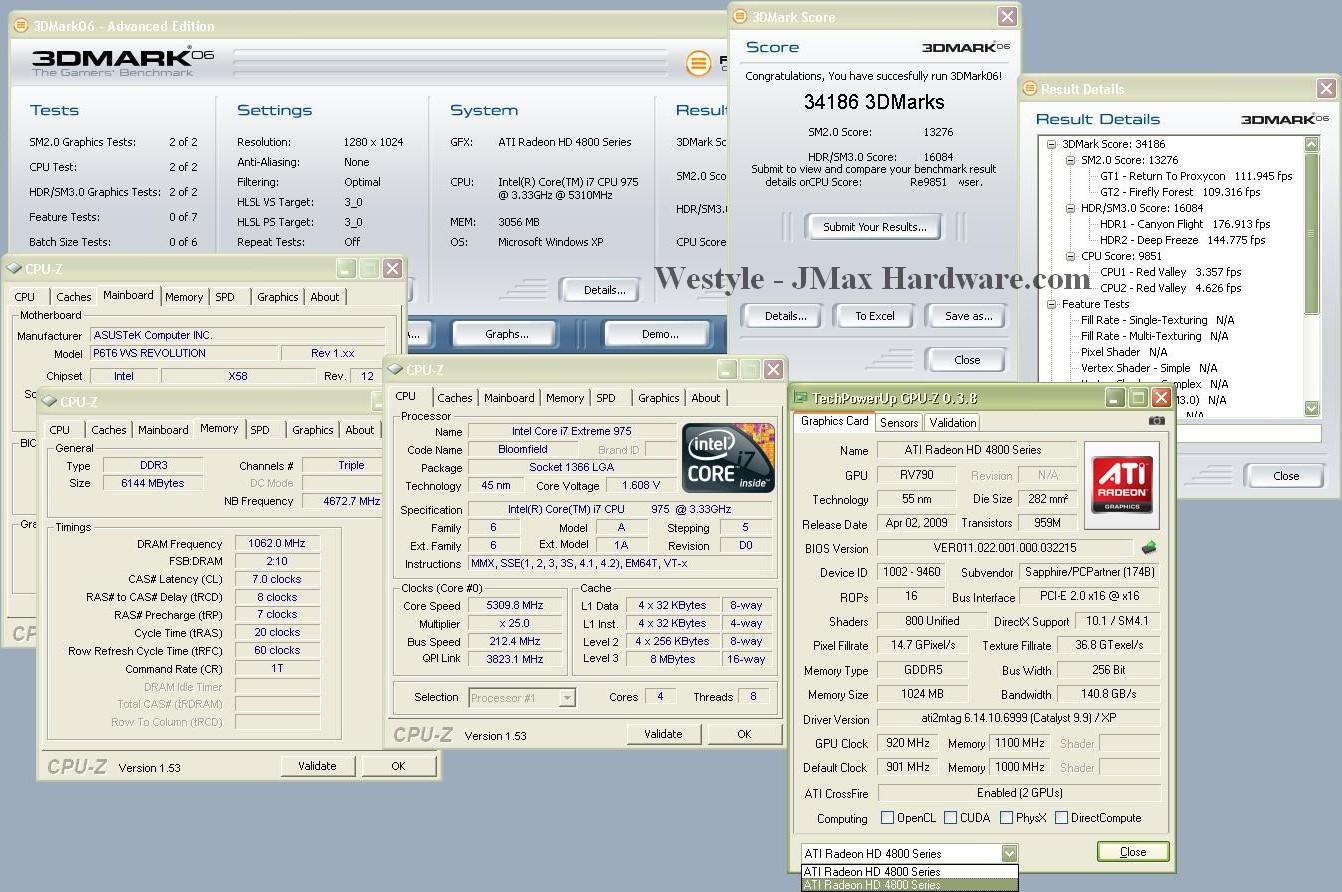This screenshot has height=892, width=1342.
Task: Minimize the GPU-Z window
Action: [1116, 398]
